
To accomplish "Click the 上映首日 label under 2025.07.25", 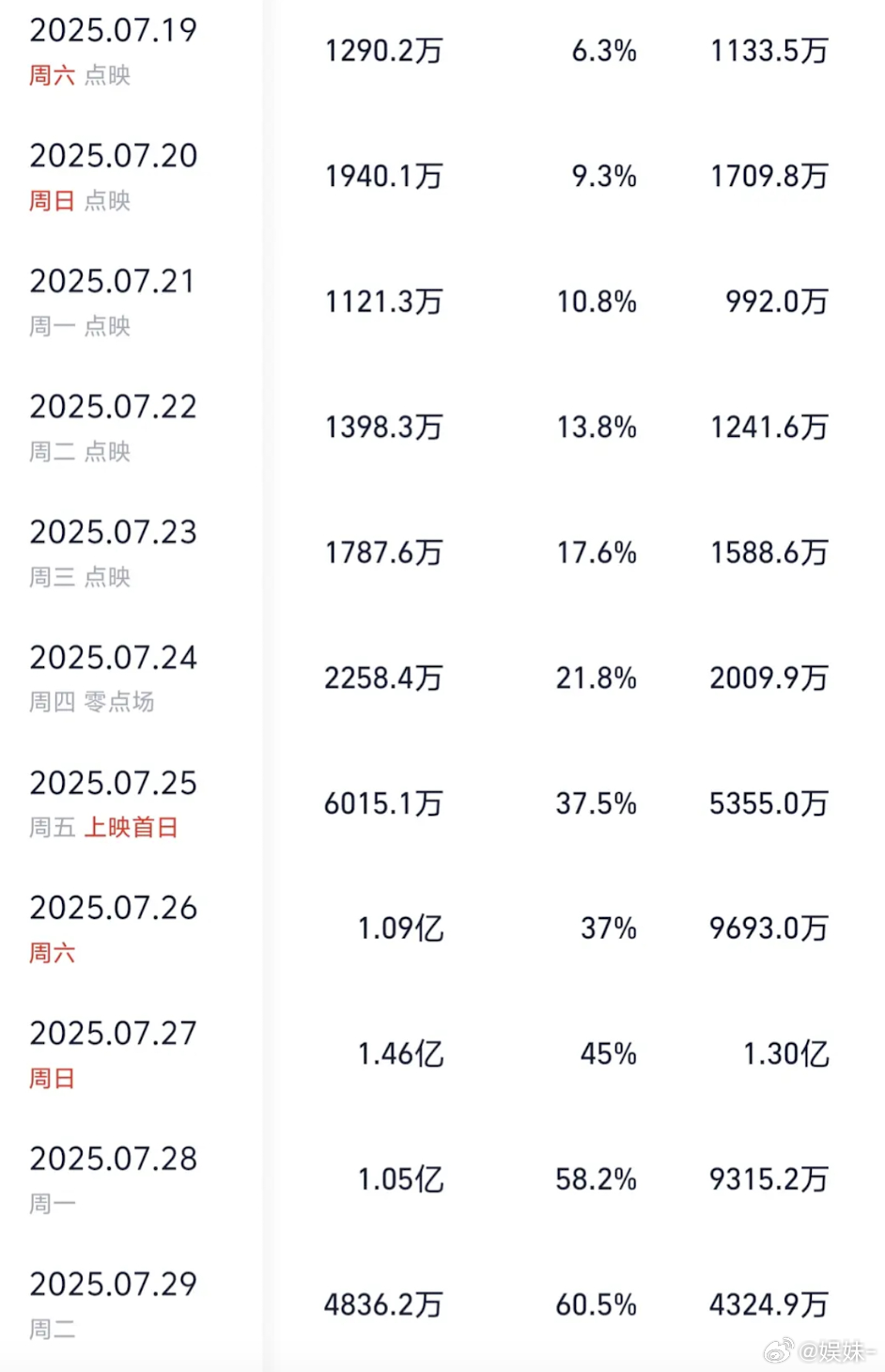I will (132, 827).
